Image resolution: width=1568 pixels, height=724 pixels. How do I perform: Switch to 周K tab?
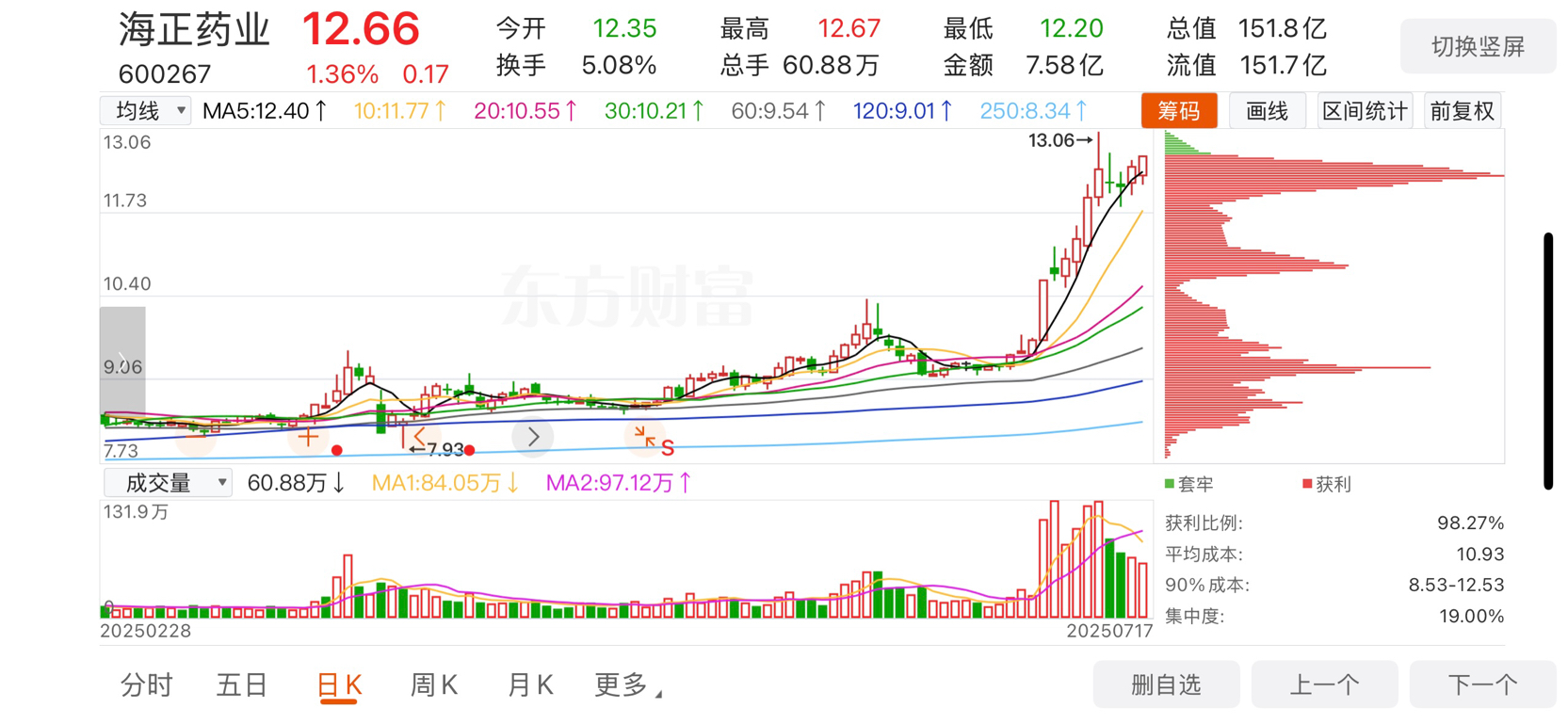434,685
